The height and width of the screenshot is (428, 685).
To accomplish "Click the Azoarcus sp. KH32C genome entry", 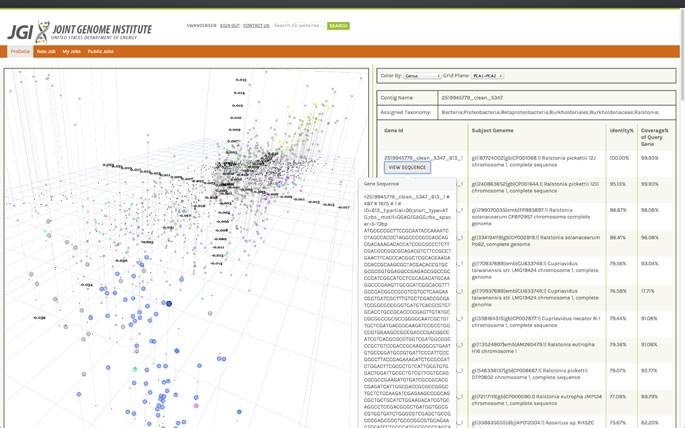I will [532, 423].
